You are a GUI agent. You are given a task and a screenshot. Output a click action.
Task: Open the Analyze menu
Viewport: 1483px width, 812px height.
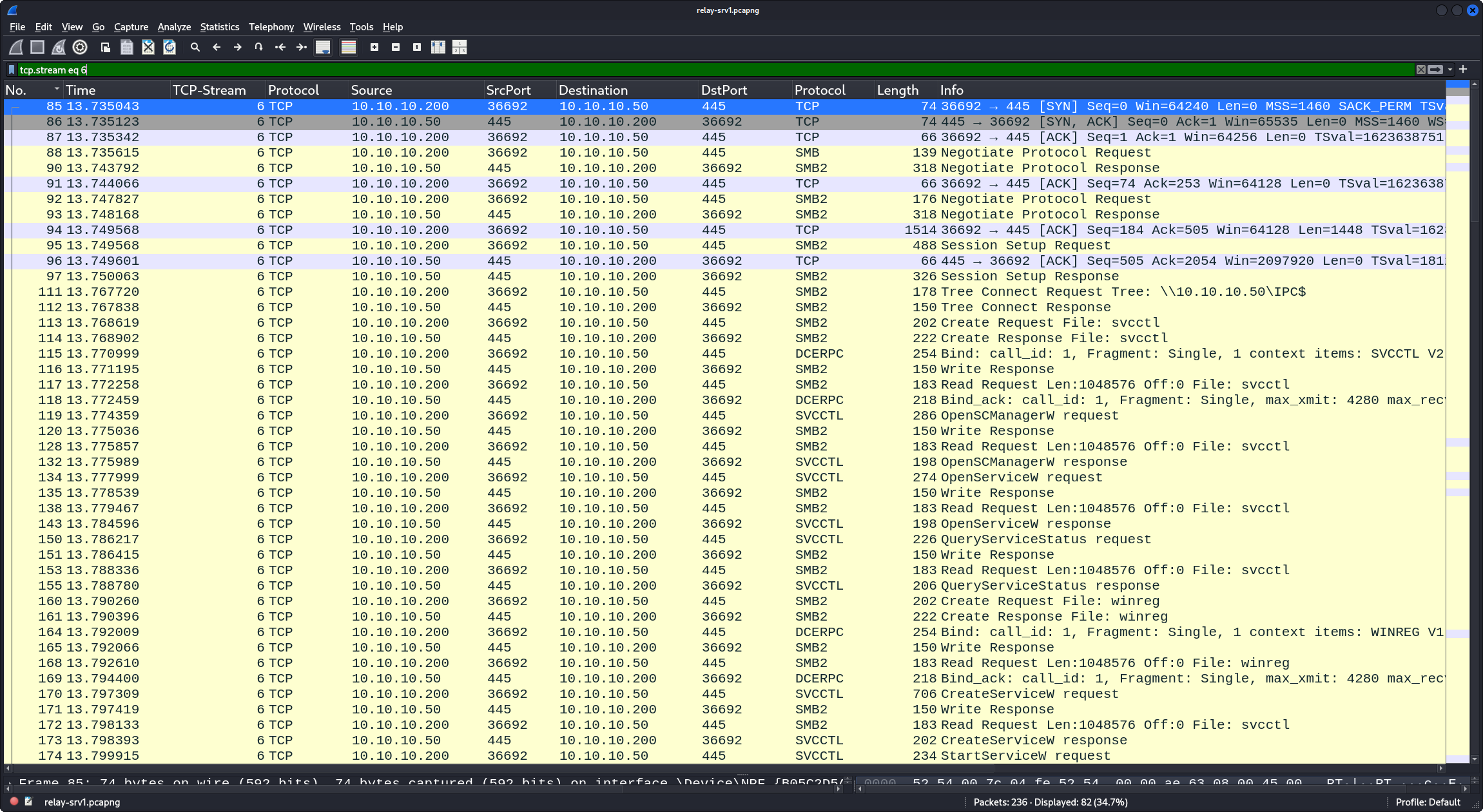174,26
